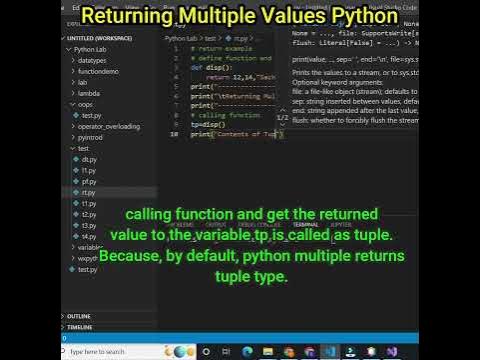Switch to the TERMINAL panel tab
This screenshot has height=360, width=480.
click(306, 225)
